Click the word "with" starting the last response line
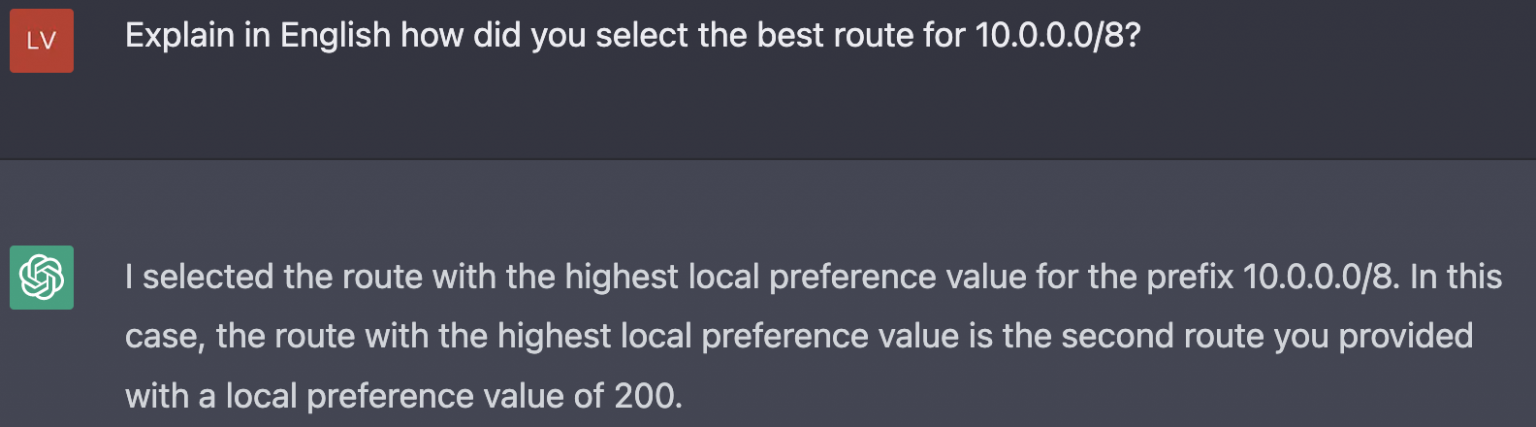1536x427 pixels. tap(157, 397)
